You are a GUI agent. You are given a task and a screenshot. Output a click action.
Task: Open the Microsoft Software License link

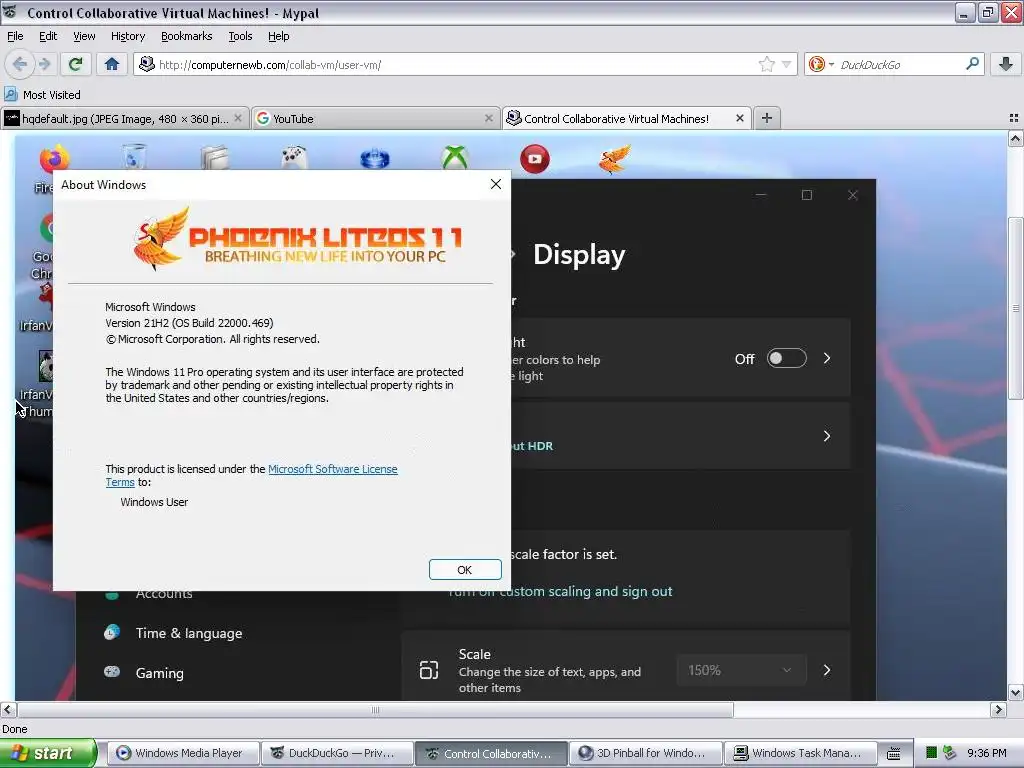(332, 469)
